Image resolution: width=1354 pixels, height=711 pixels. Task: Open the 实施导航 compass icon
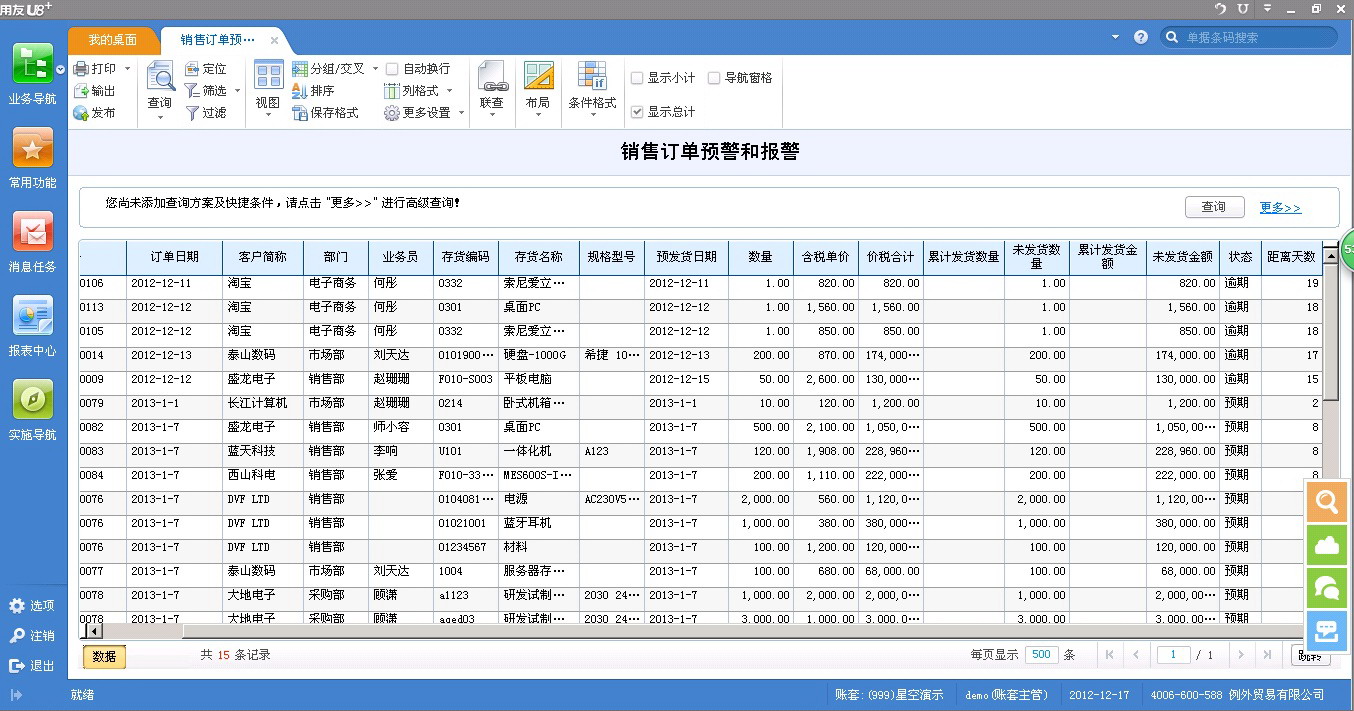pyautogui.click(x=32, y=400)
